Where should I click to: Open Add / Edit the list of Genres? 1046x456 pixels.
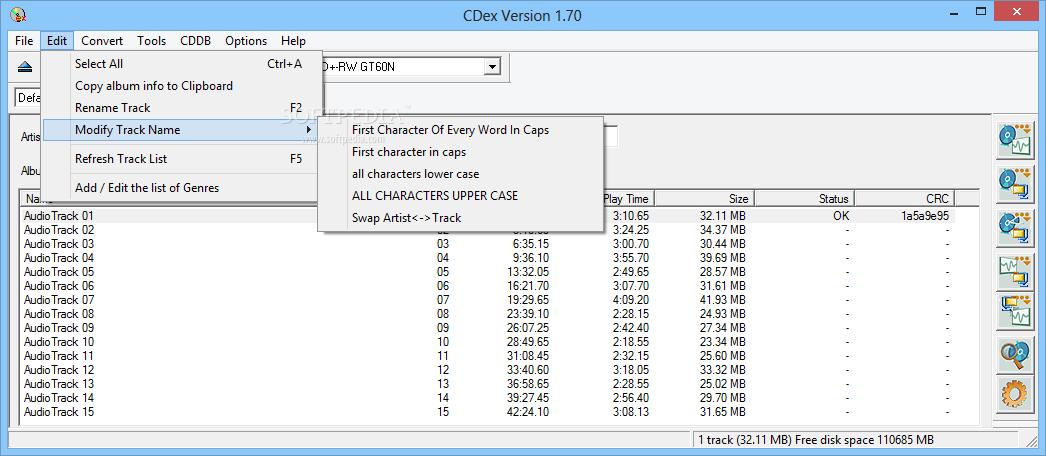181,188
